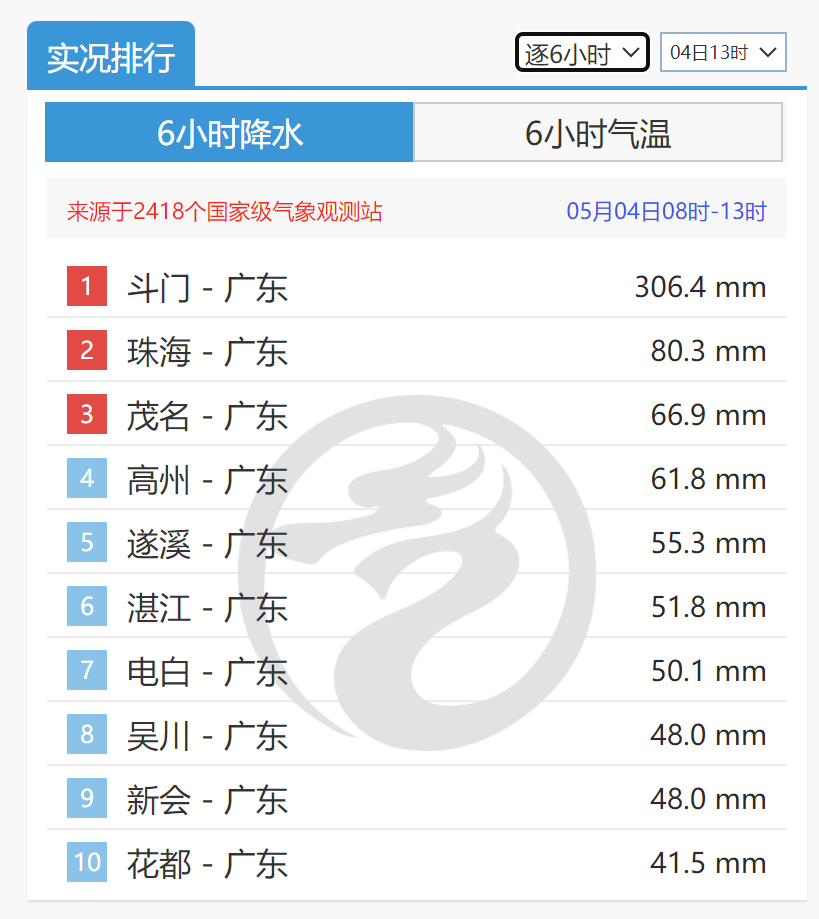Viewport: 819px width, 919px height.
Task: Click the 湛江 - 广东 station name
Action: 207,608
